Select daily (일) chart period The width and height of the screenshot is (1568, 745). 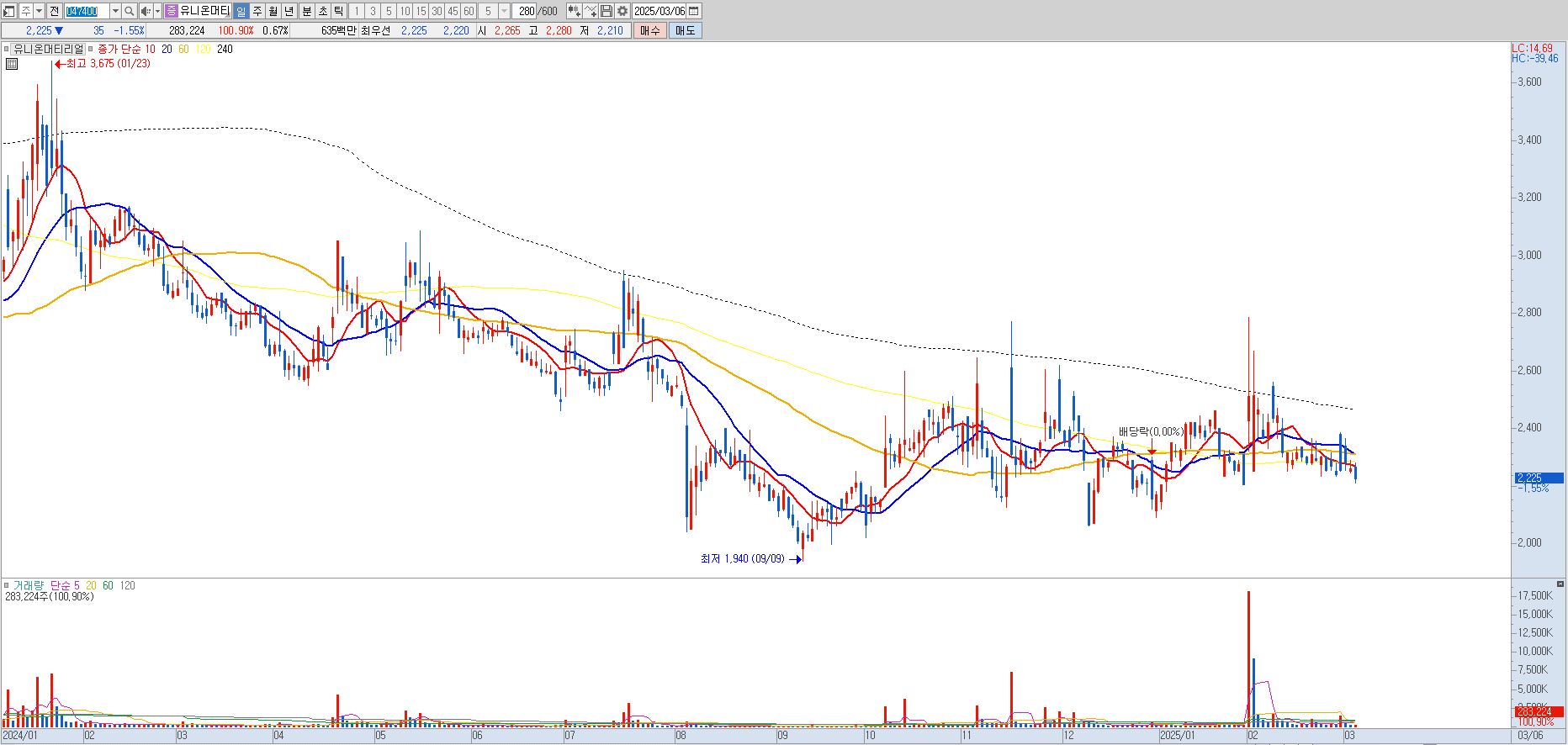241,11
